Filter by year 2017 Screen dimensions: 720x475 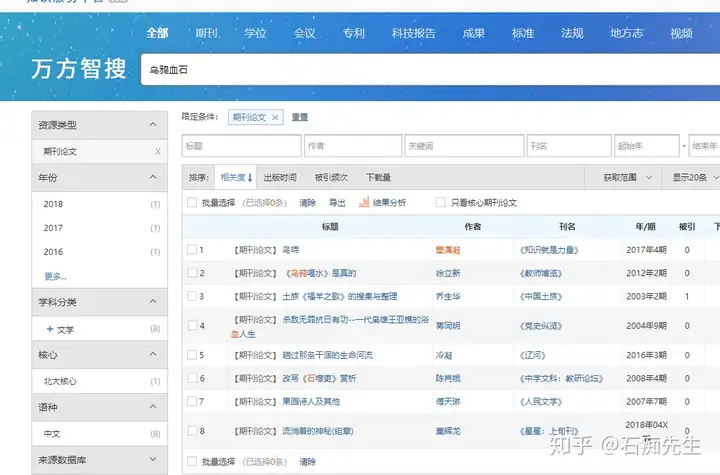[53, 228]
